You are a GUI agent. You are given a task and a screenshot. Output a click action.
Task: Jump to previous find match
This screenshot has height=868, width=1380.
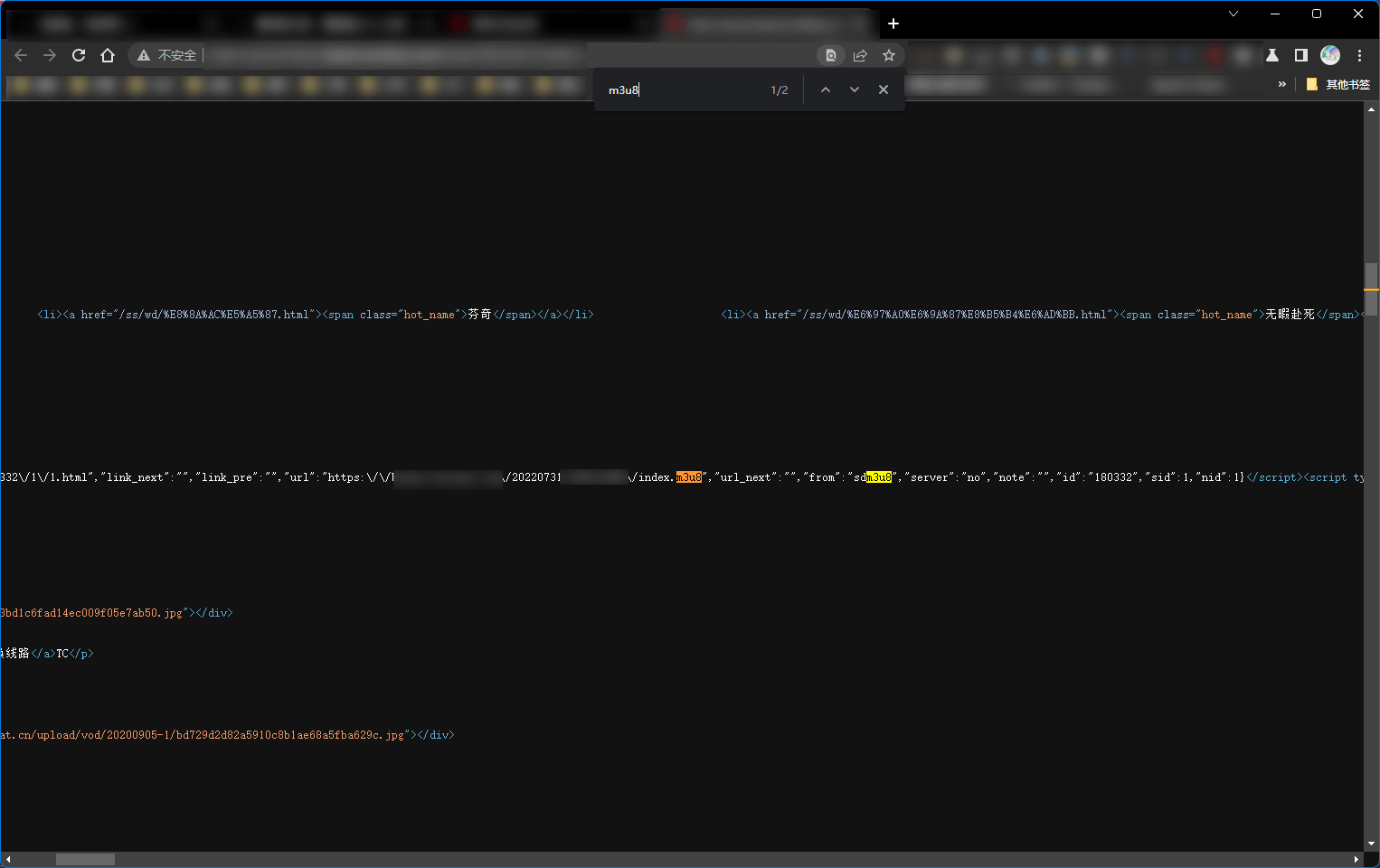(826, 90)
